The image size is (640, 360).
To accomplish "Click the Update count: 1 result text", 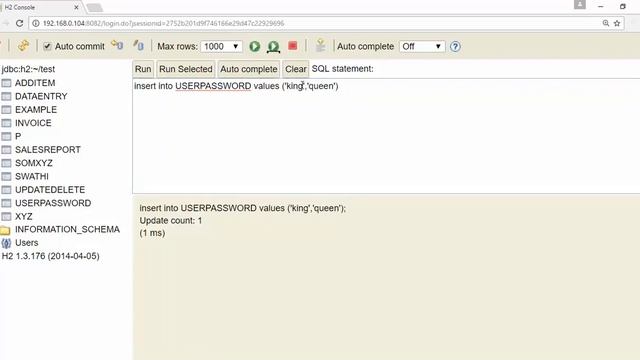I will pyautogui.click(x=171, y=221).
